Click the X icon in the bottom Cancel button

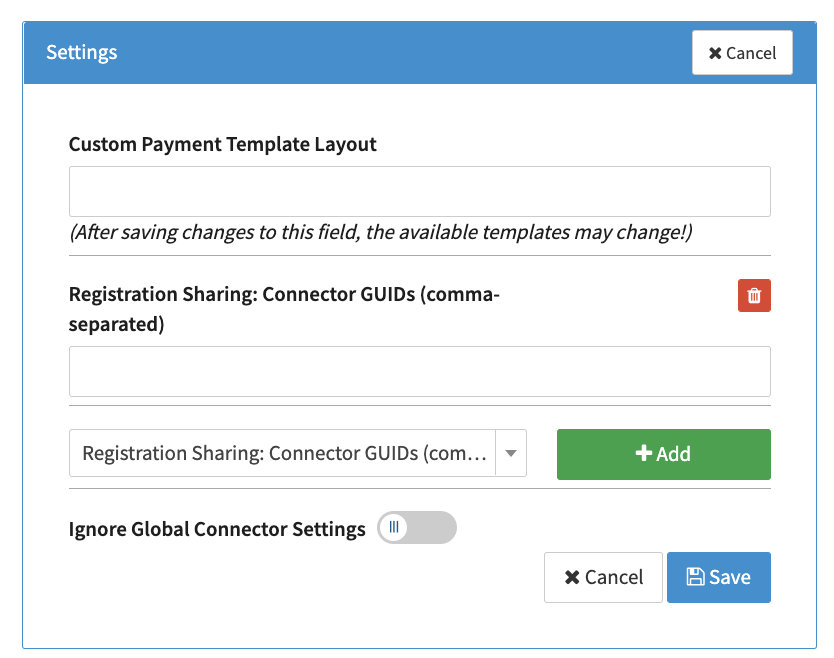click(x=572, y=577)
